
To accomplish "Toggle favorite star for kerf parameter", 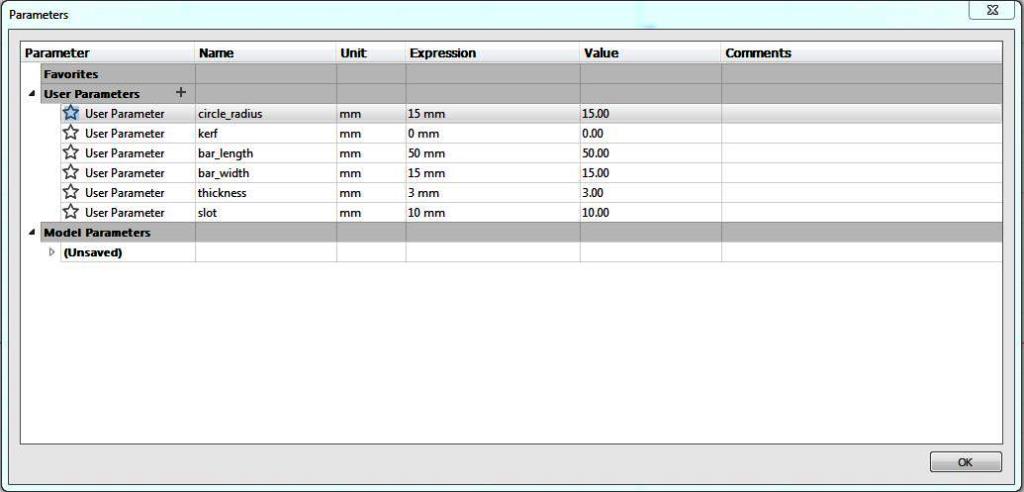I will (71, 133).
